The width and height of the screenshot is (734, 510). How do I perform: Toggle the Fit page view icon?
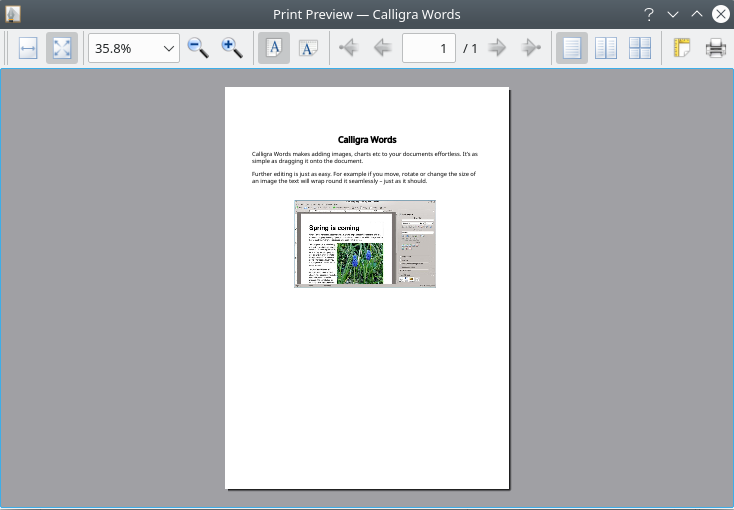coord(62,48)
